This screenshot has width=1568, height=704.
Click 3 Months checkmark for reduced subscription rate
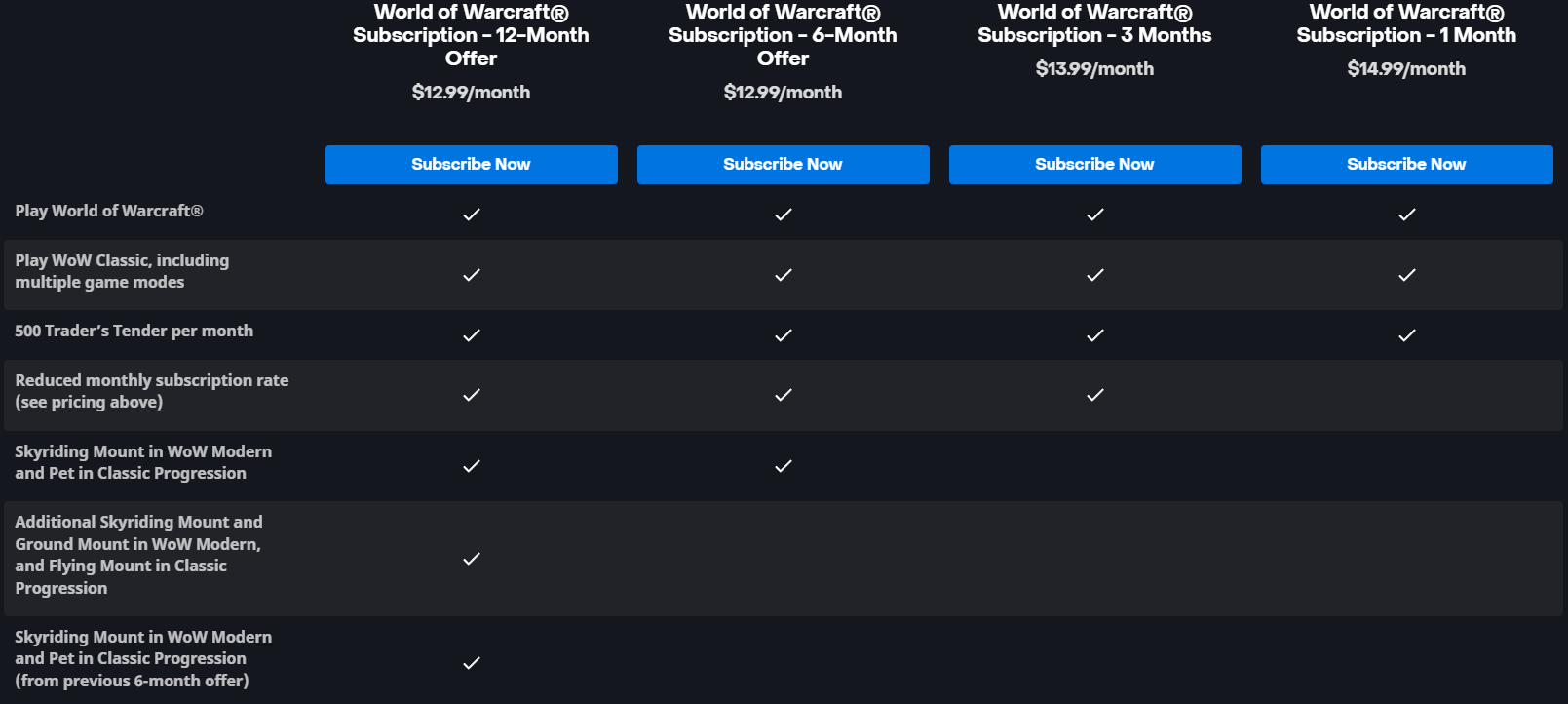click(x=1095, y=395)
